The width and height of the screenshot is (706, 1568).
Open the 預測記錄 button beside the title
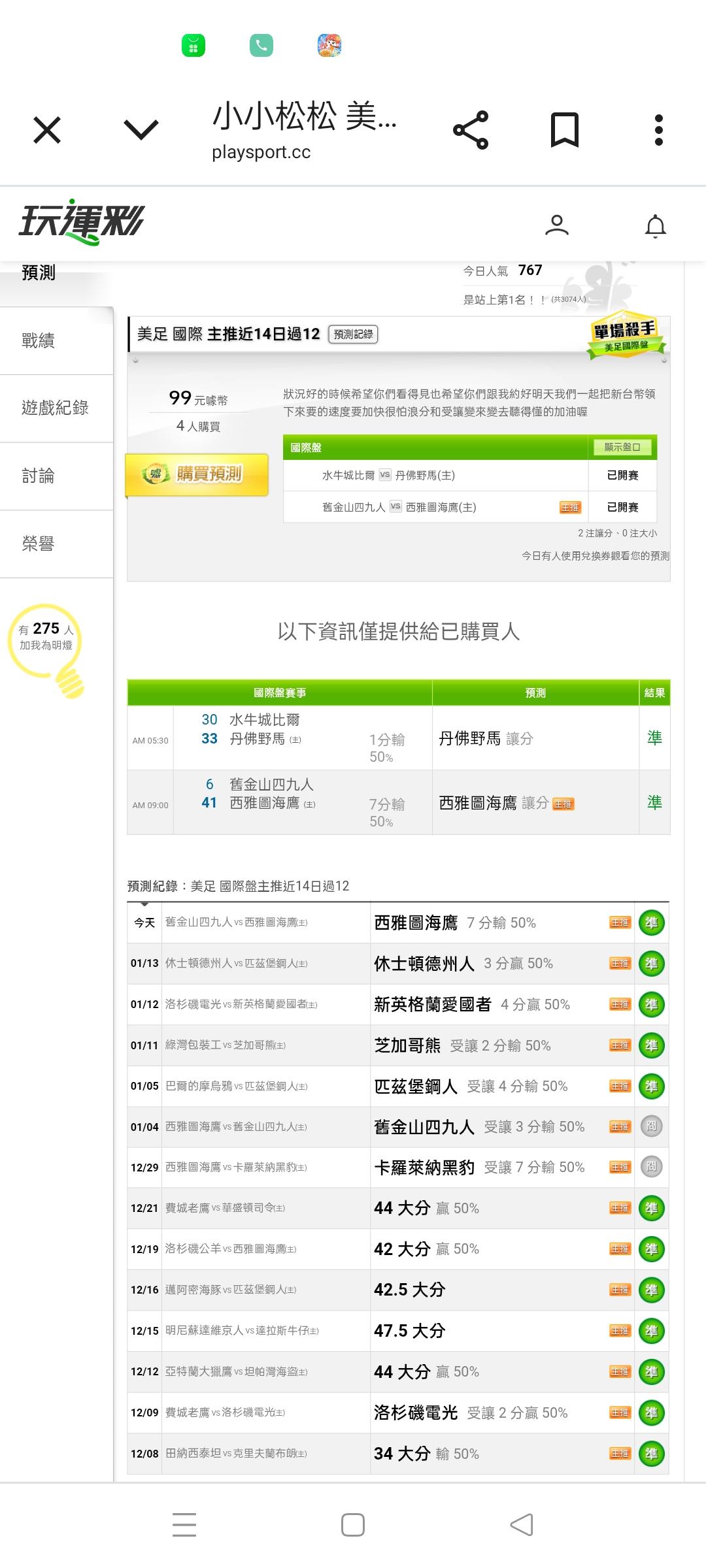(x=353, y=335)
